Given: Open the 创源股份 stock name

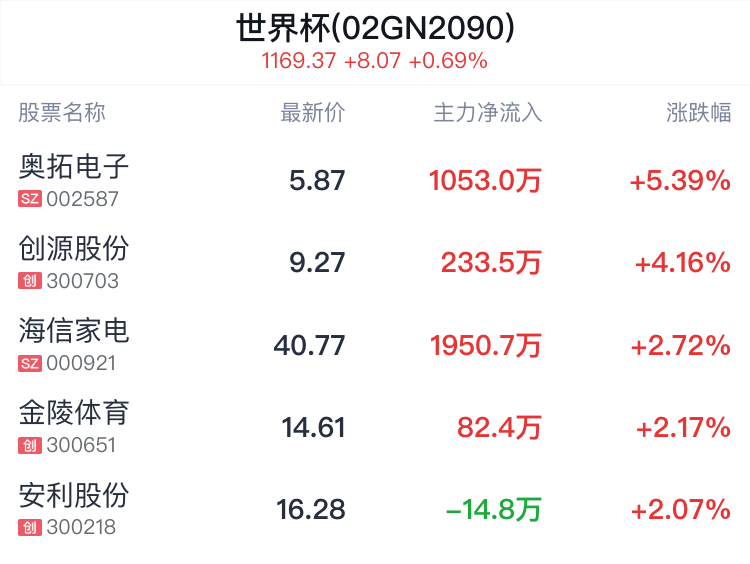Looking at the screenshot, I should click(74, 248).
